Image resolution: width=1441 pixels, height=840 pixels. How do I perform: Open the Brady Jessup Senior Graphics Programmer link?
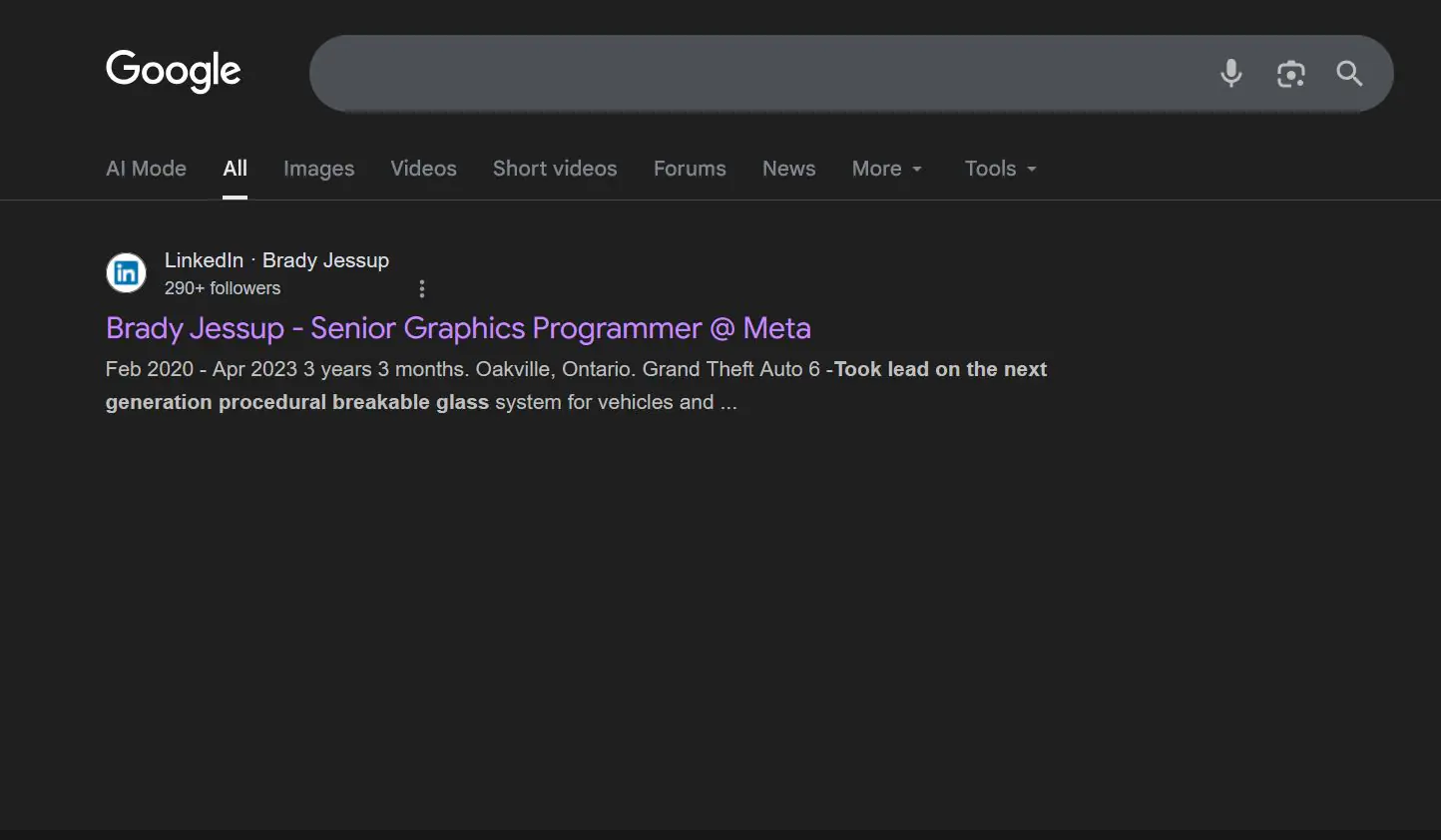[458, 328]
